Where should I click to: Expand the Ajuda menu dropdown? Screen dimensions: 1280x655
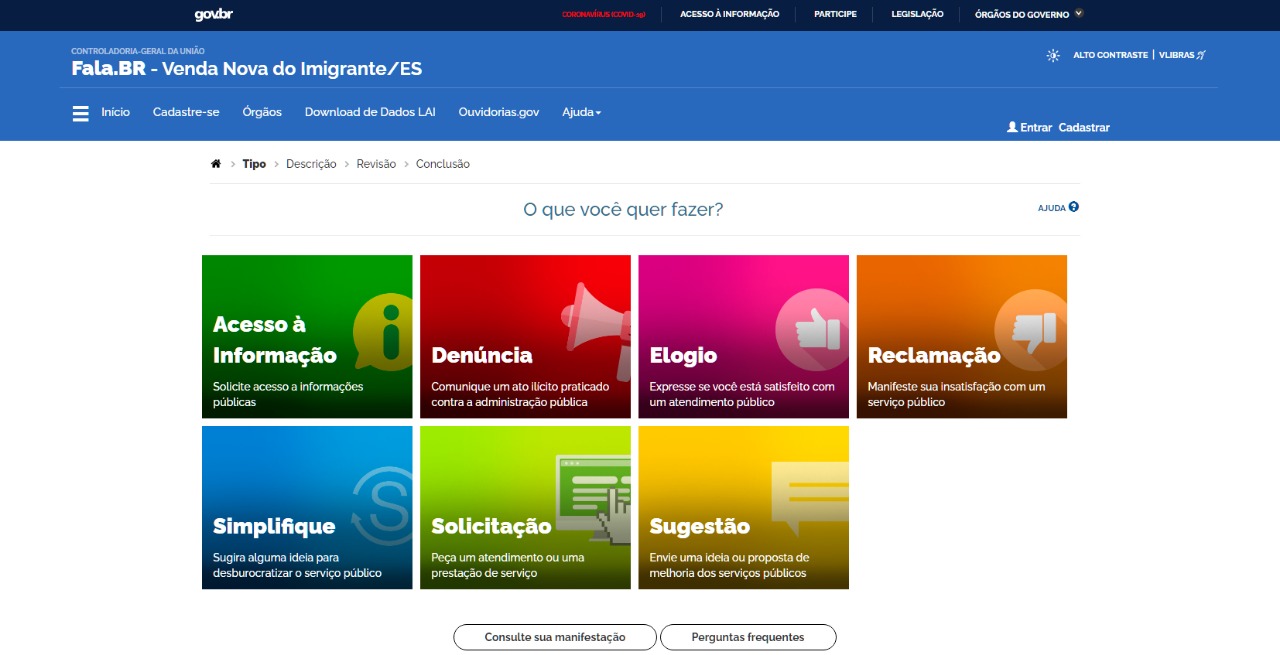coord(582,112)
